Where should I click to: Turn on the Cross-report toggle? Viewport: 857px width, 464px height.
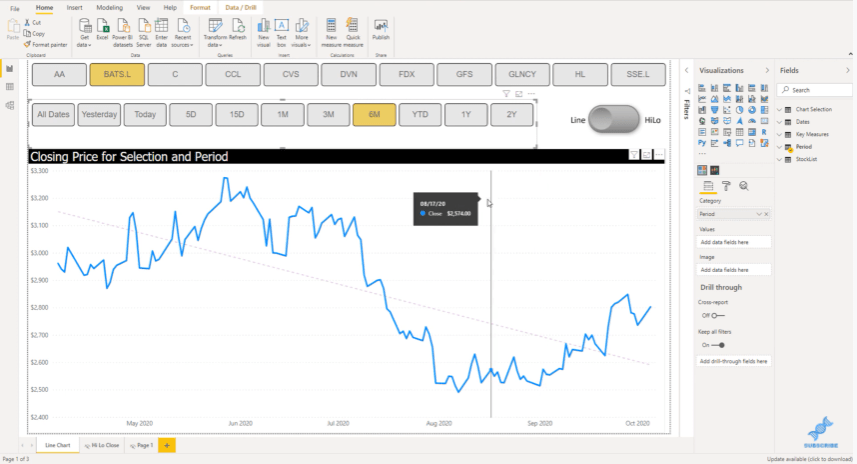[718, 315]
